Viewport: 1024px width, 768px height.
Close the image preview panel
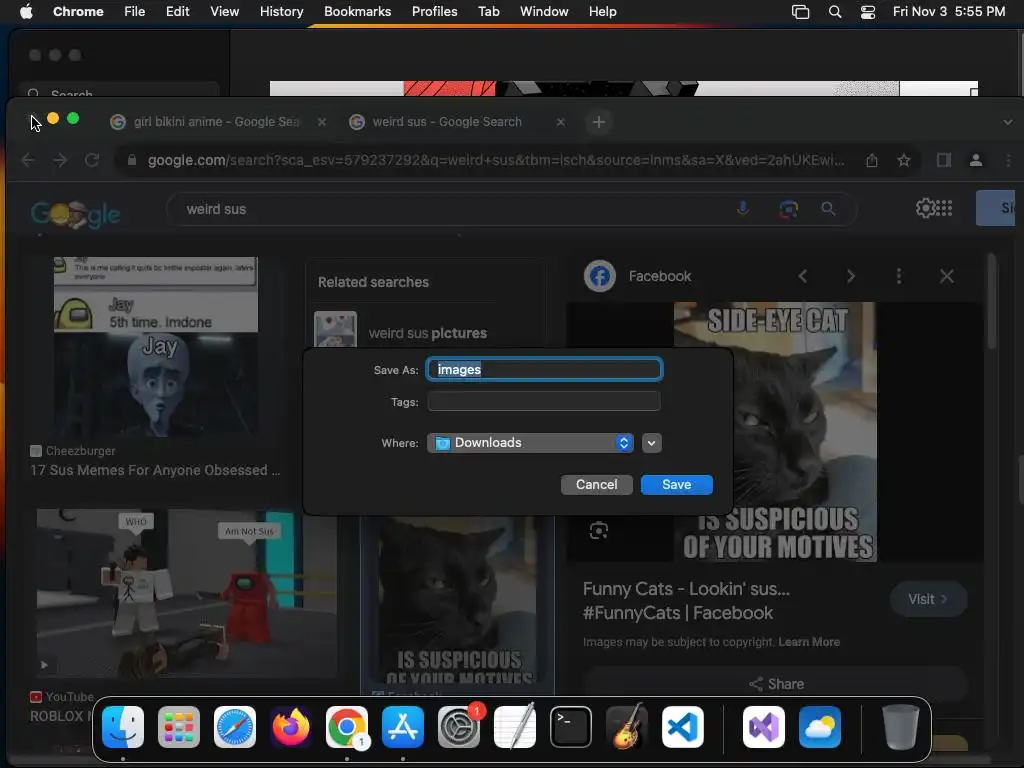click(x=946, y=276)
